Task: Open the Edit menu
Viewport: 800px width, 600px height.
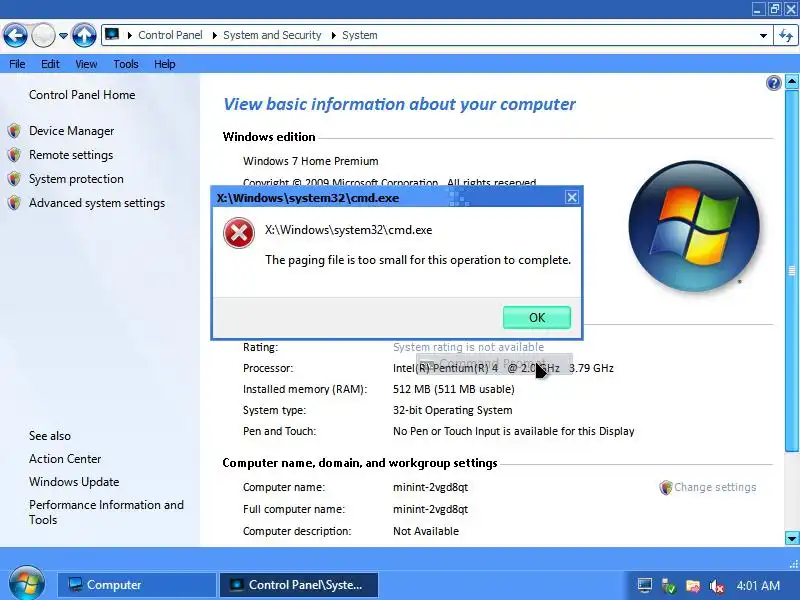Action: tap(50, 64)
